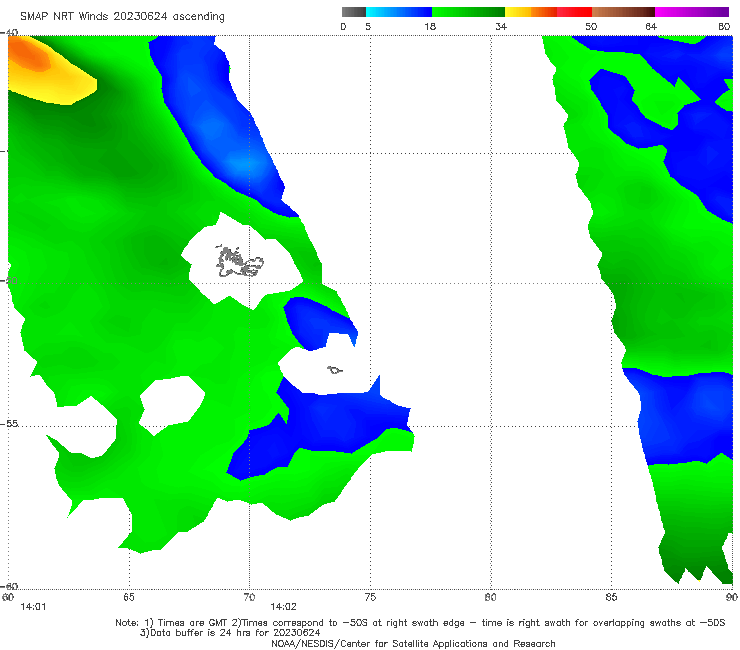Click the colorbar label '18'
The height and width of the screenshot is (650, 740).
pyautogui.click(x=430, y=26)
